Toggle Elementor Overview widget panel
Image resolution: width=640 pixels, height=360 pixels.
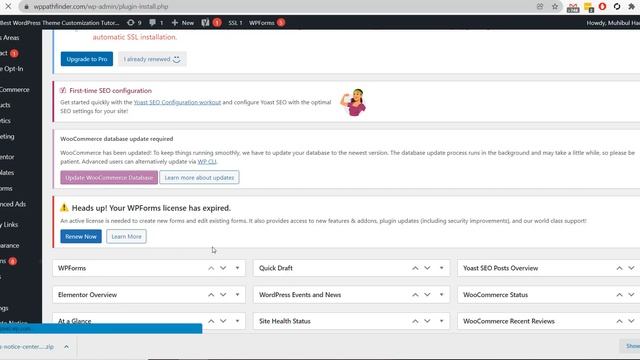pos(237,295)
